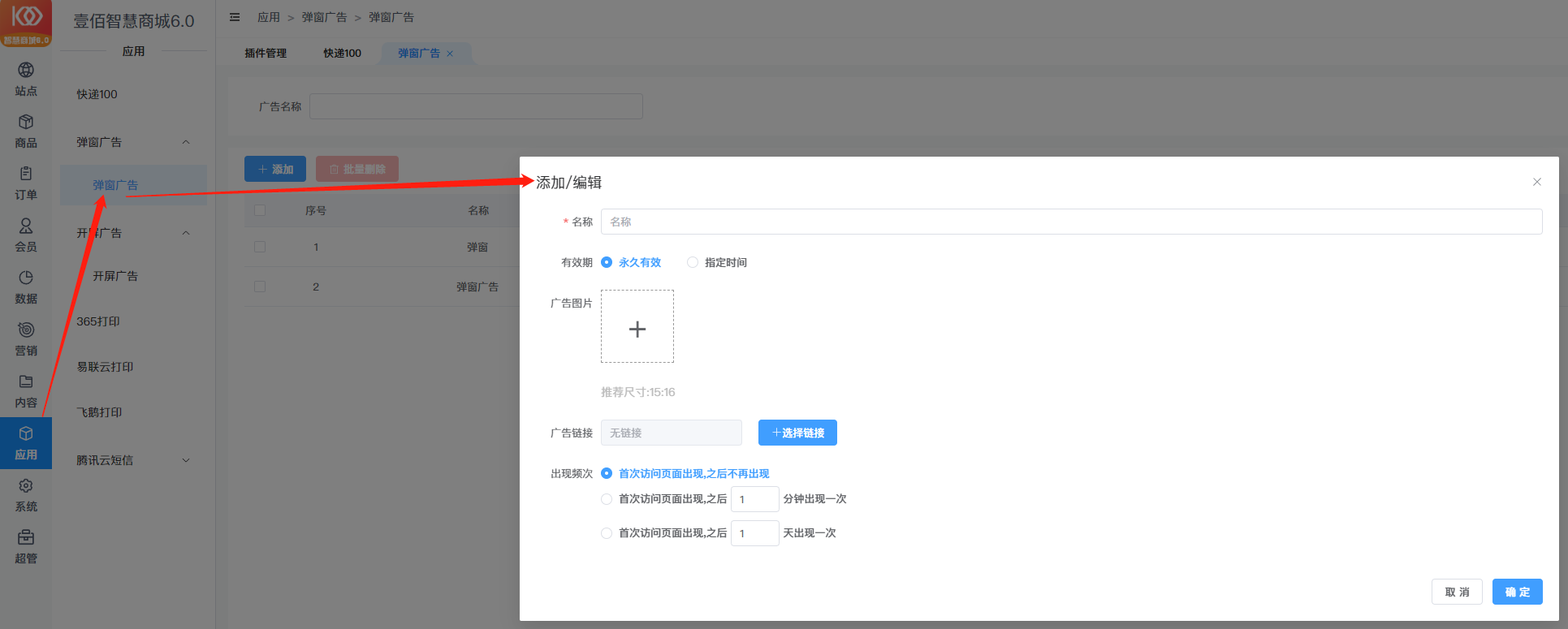Choose 首次访问页面出现,之后不再出现 frequency

[685, 473]
